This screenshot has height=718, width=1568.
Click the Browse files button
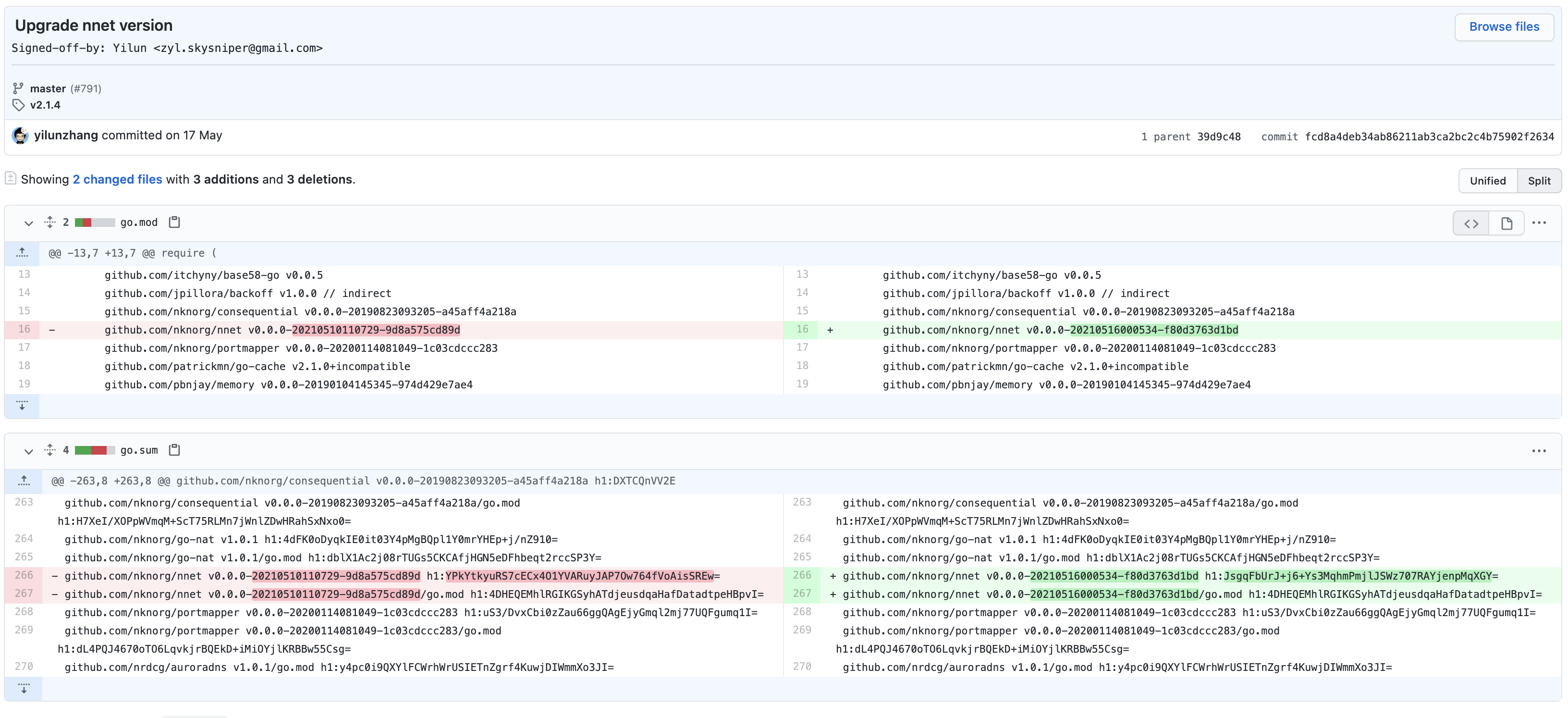(x=1504, y=27)
